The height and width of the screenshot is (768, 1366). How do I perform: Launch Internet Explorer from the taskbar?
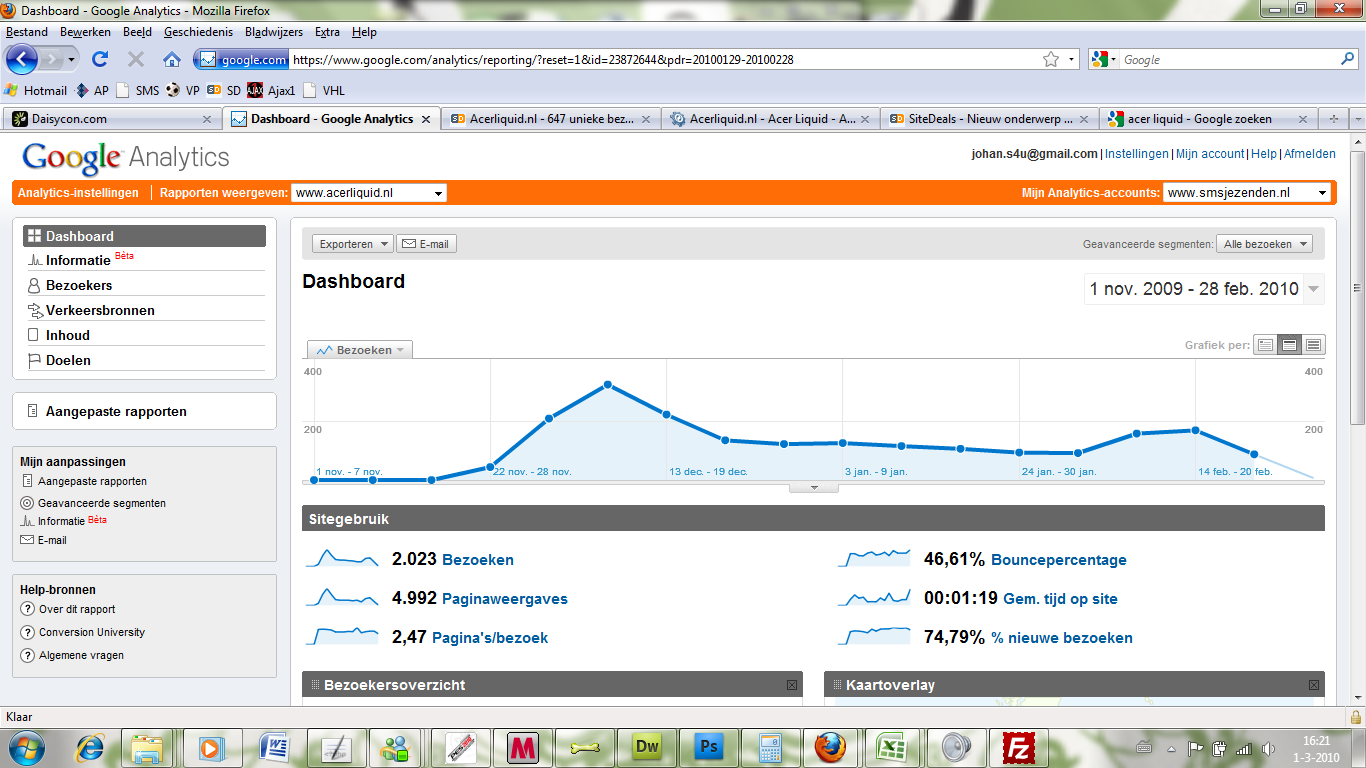click(x=91, y=747)
